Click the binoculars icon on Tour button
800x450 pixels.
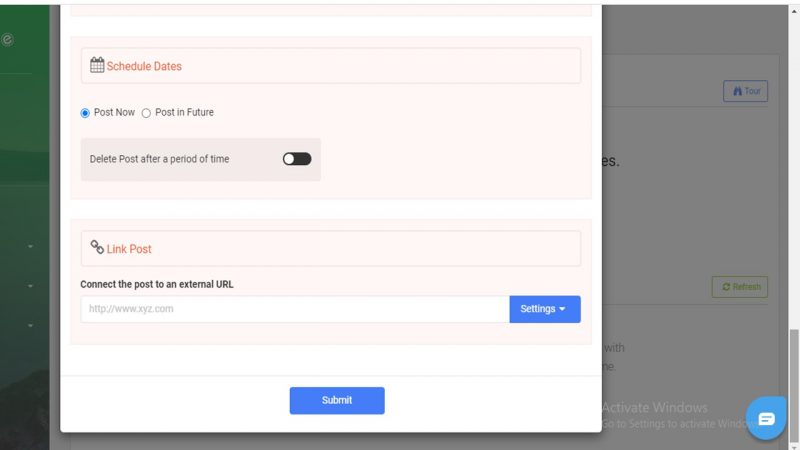point(737,91)
